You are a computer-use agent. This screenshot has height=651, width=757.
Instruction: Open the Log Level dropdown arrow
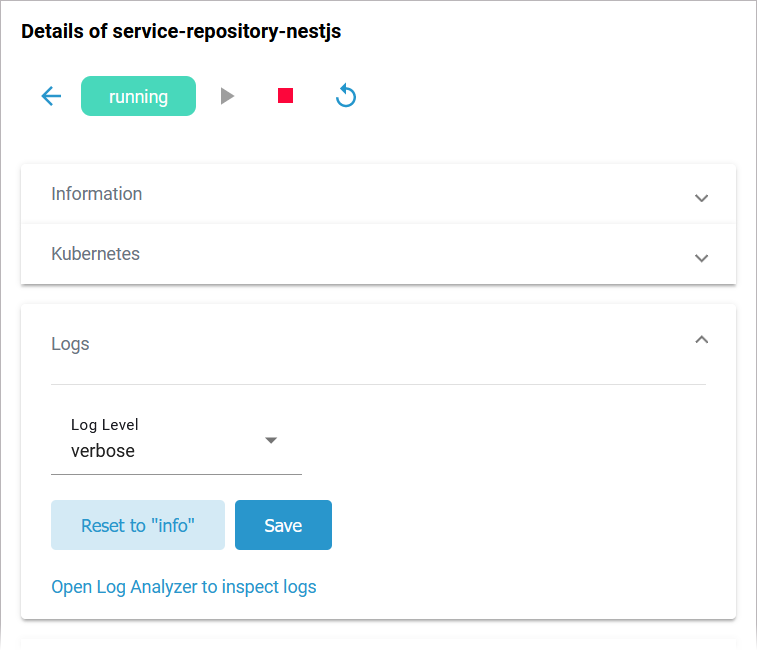(270, 440)
